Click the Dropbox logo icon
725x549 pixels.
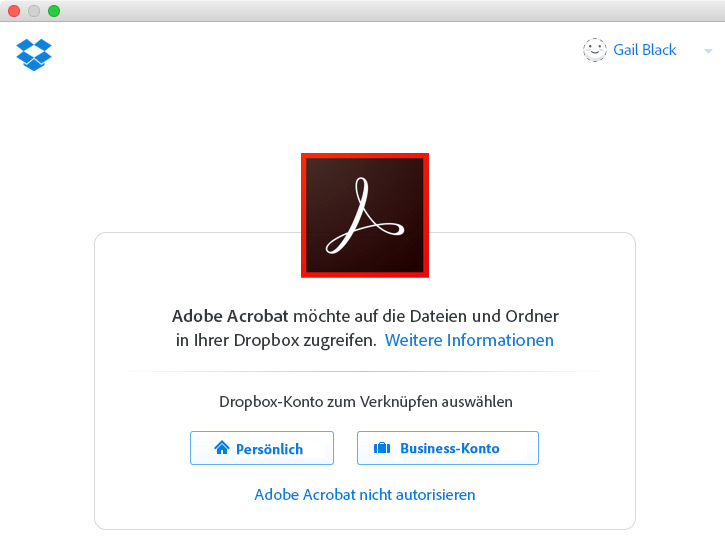[x=34, y=55]
